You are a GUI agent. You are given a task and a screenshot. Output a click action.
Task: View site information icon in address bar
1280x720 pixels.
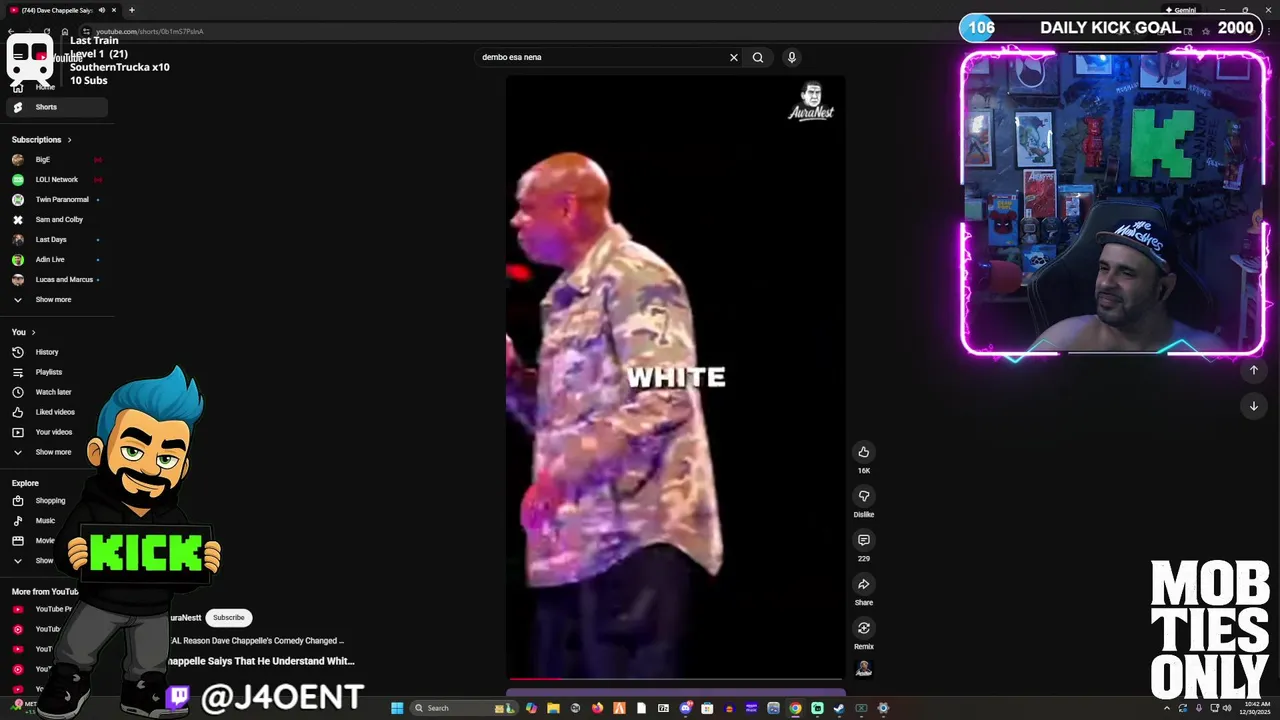pyautogui.click(x=87, y=31)
